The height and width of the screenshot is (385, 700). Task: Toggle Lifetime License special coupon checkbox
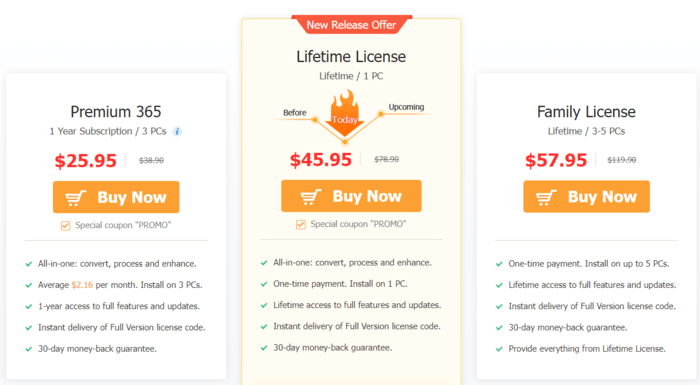pyautogui.click(x=301, y=224)
